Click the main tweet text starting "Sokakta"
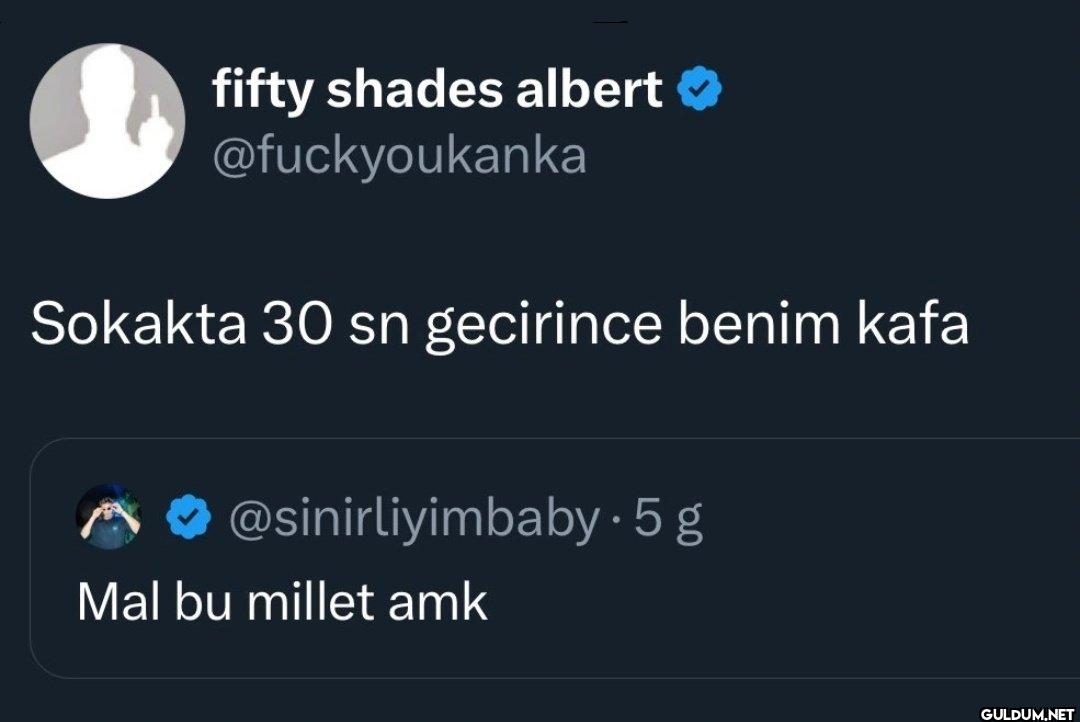This screenshot has height=722, width=1080. (499, 326)
